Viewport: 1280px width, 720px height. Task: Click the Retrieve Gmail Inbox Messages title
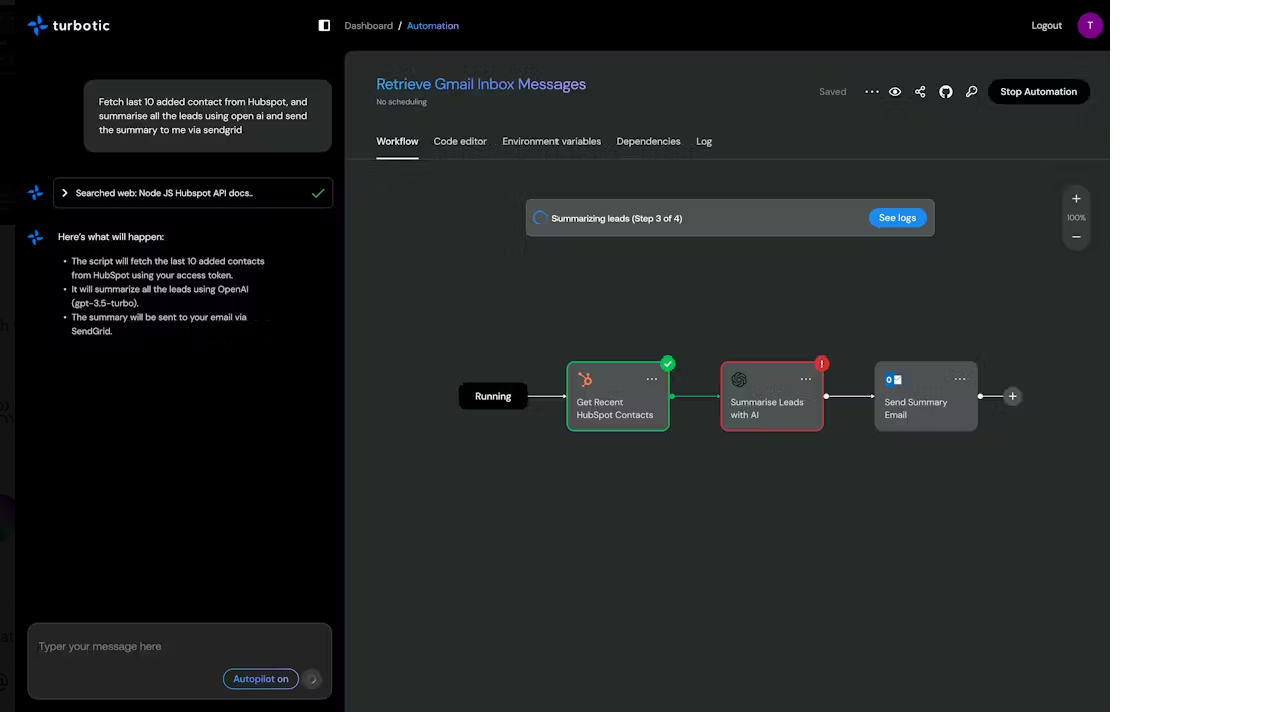point(481,84)
